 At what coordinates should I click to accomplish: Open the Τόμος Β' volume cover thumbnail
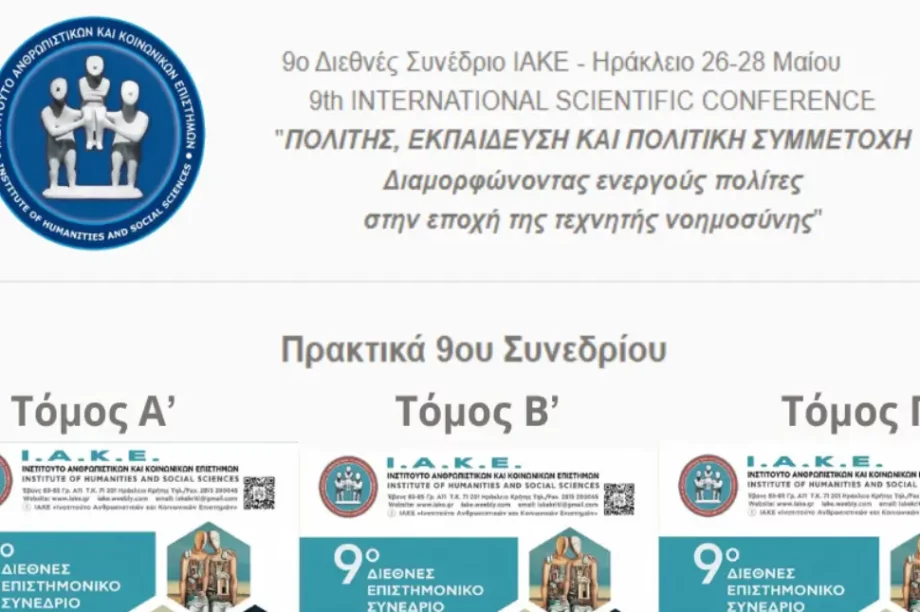click(478, 530)
